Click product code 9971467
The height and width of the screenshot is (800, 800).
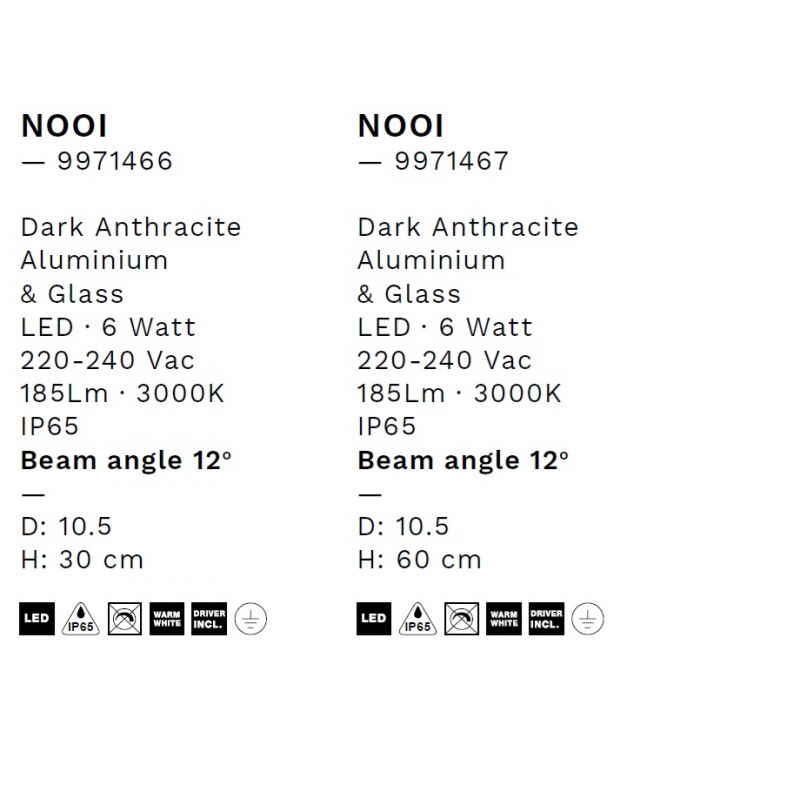coord(452,161)
